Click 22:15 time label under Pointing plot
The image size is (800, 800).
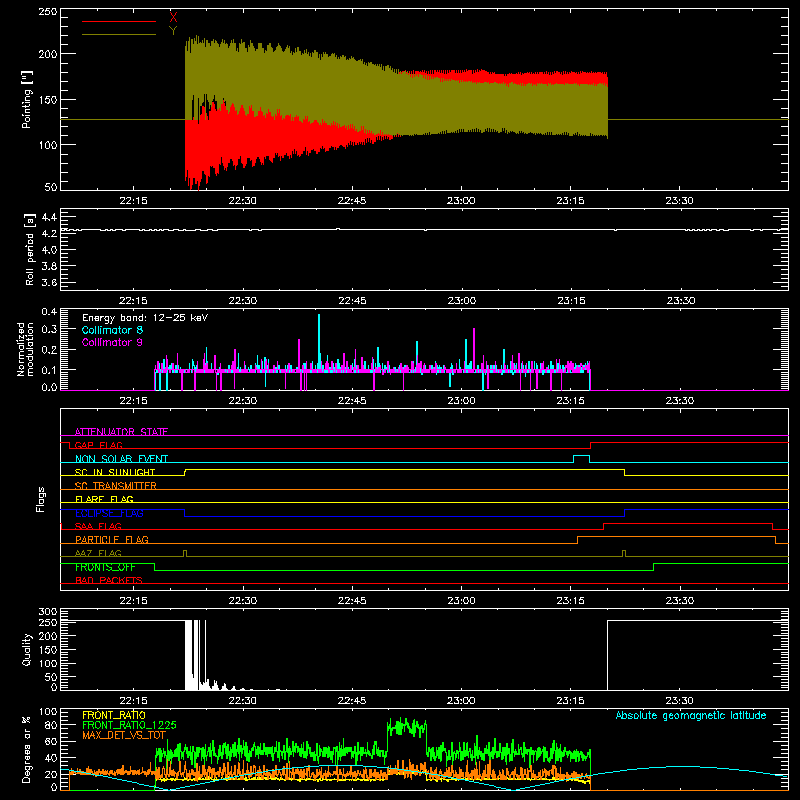click(x=133, y=201)
